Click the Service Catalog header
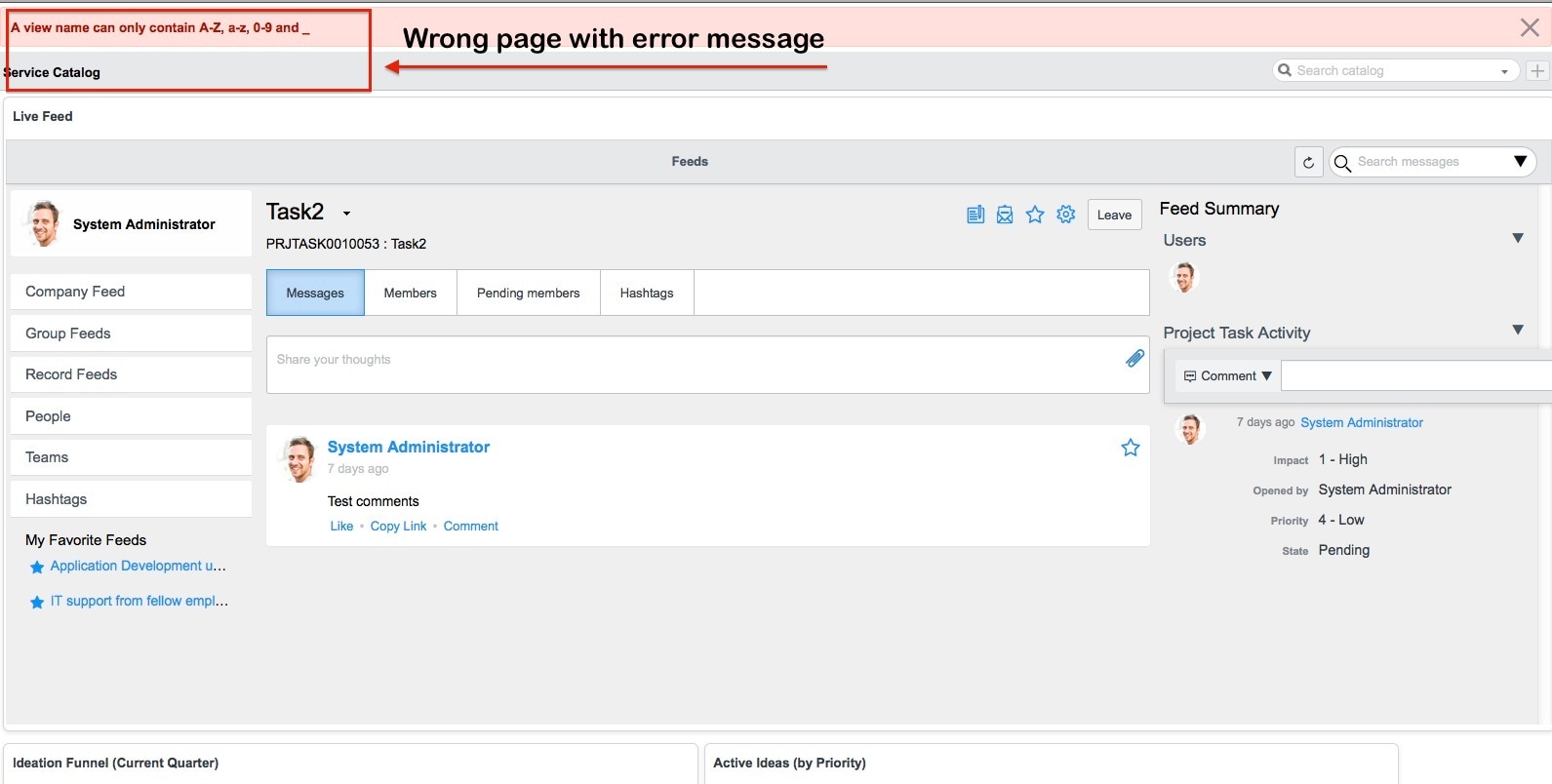 [x=52, y=72]
